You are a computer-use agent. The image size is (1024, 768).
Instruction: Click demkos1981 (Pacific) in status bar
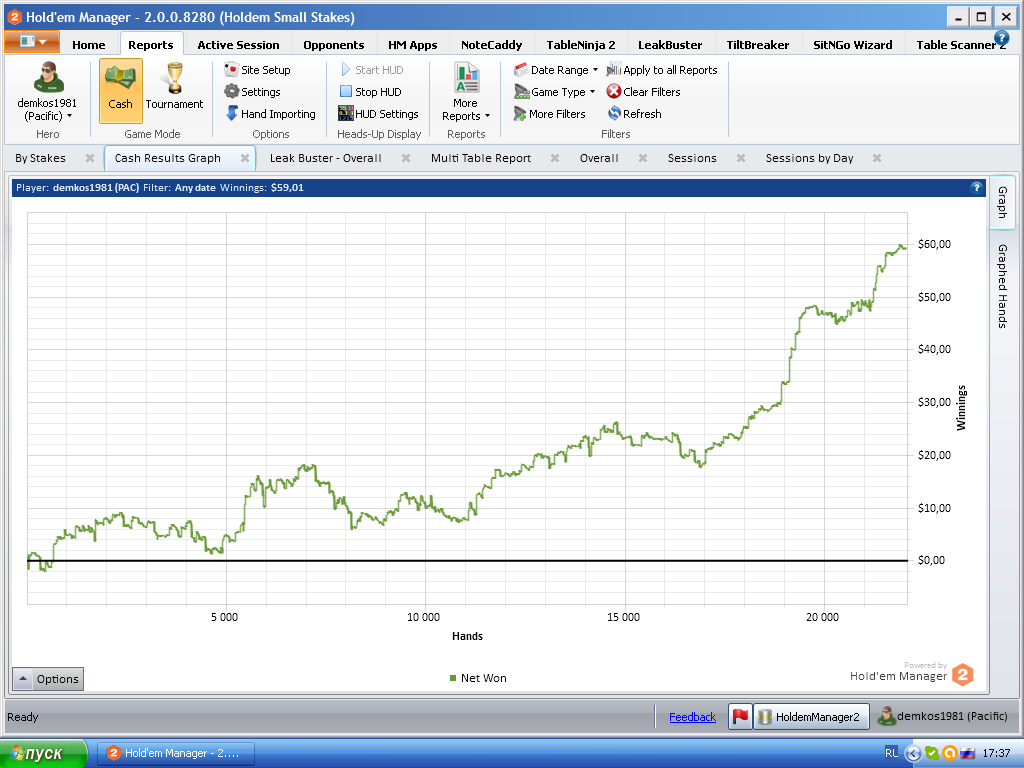pos(942,716)
